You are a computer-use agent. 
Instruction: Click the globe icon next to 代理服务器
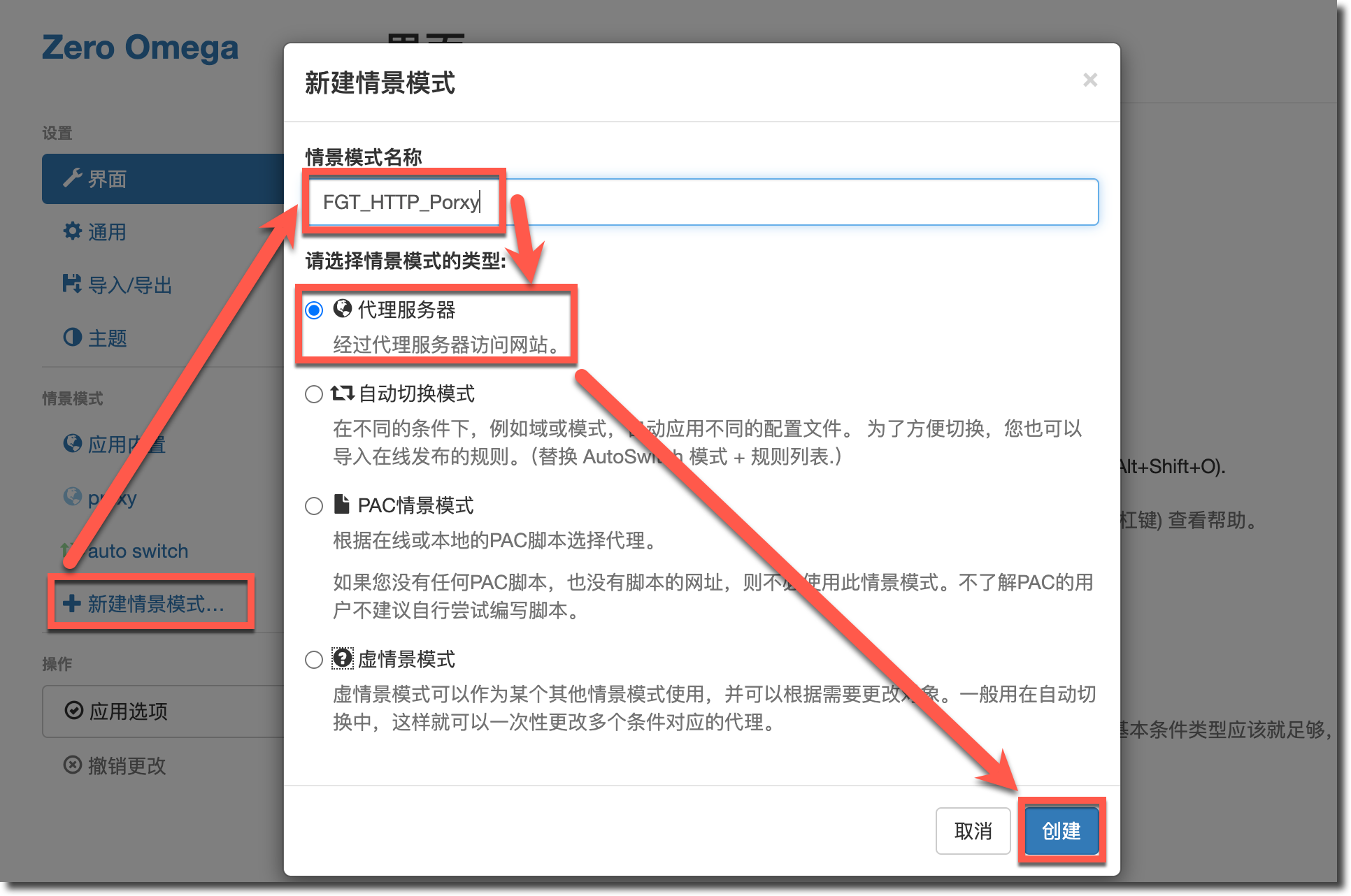pyautogui.click(x=343, y=308)
